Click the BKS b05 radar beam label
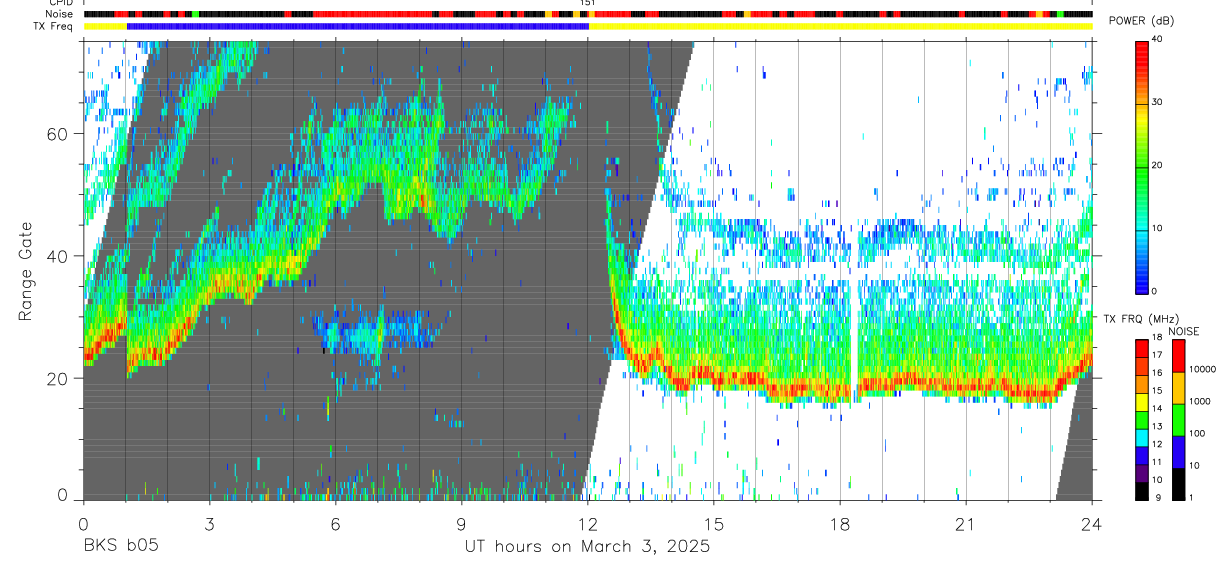The image size is (1228, 567). (x=120, y=547)
